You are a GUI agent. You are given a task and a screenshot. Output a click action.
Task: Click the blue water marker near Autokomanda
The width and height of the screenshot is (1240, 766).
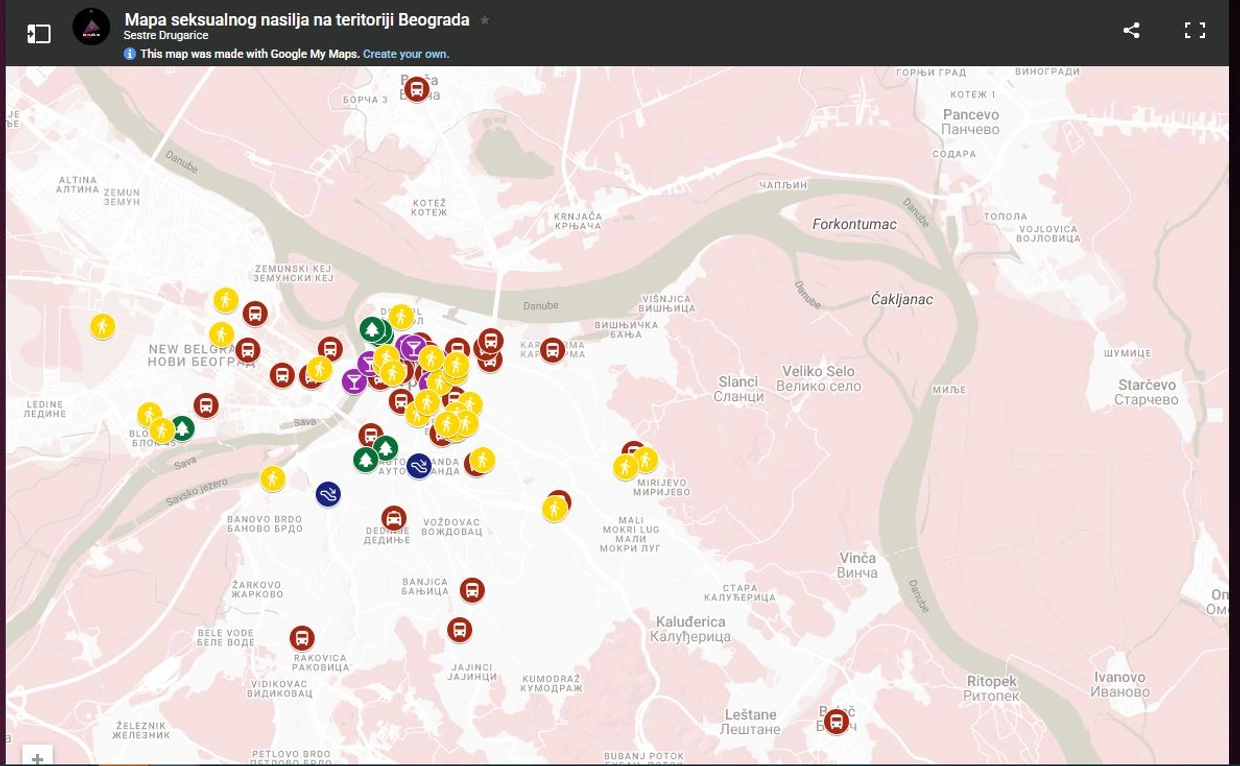[x=419, y=466]
